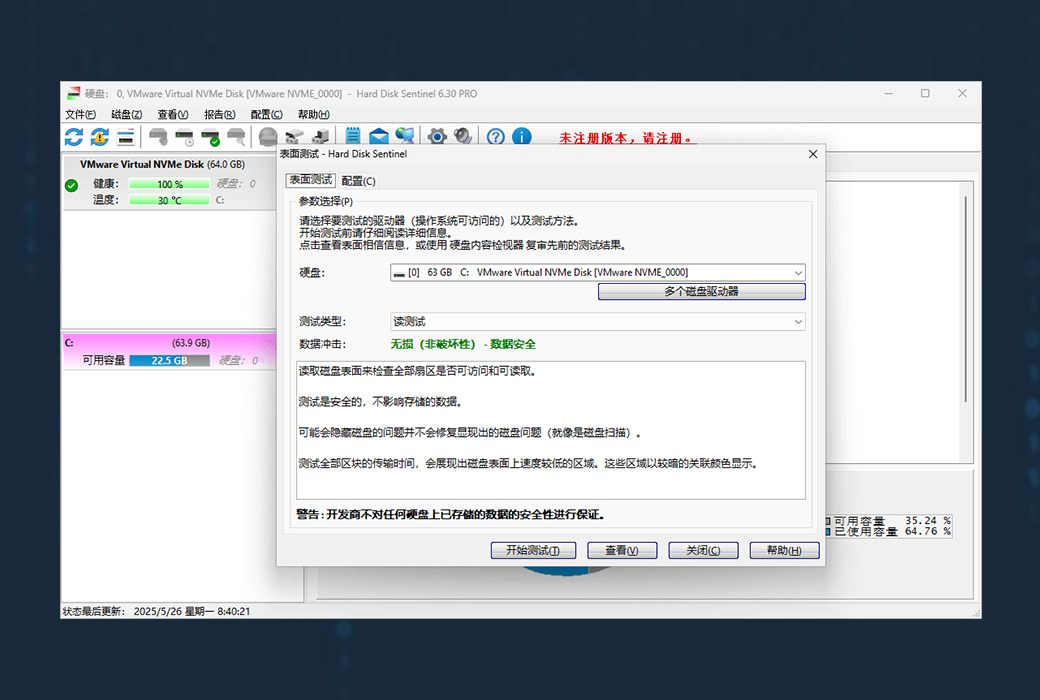Click the round gray disk surface icon
Screen dimensions: 1040x700
coord(268,137)
